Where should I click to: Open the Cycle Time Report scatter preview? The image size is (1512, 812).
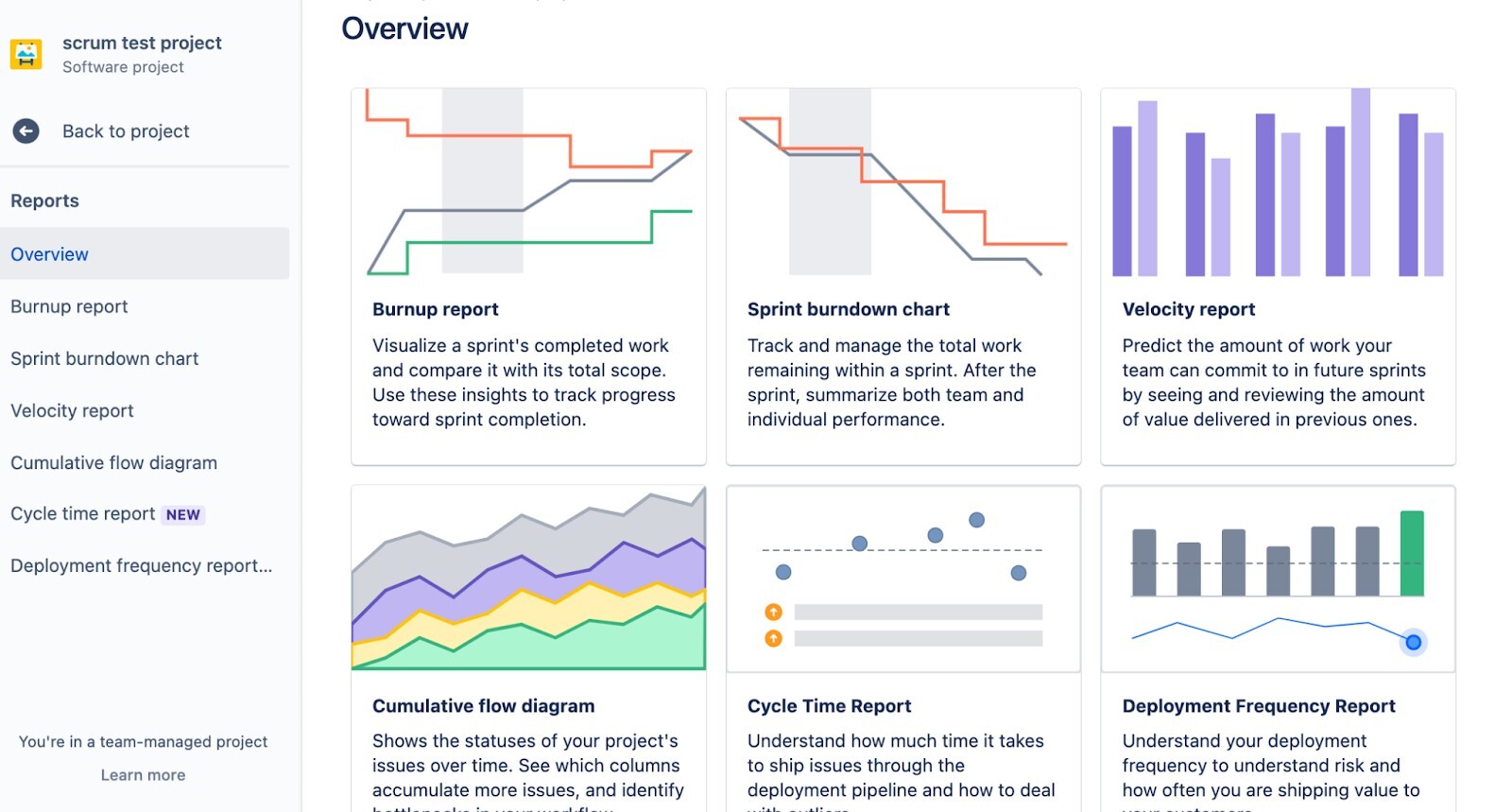coord(902,577)
